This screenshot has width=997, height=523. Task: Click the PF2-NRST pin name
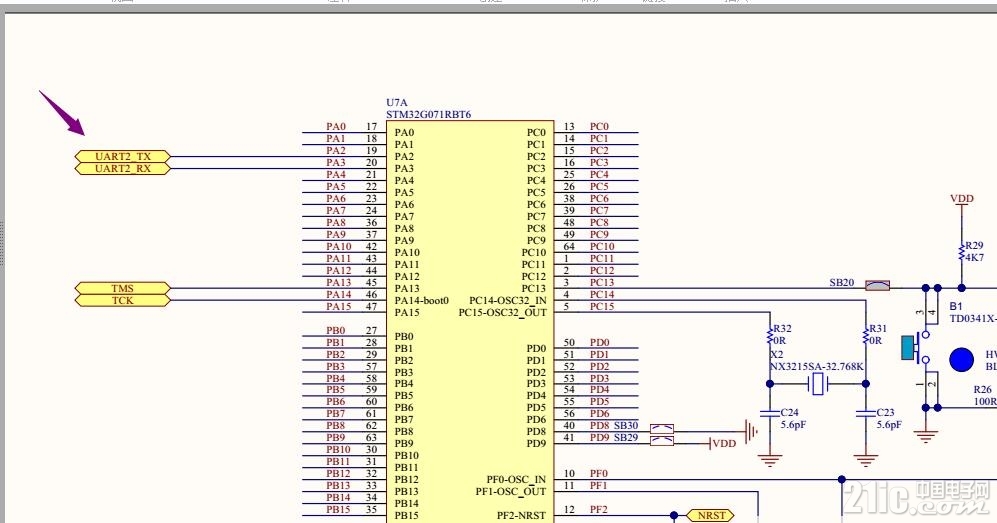tap(521, 515)
